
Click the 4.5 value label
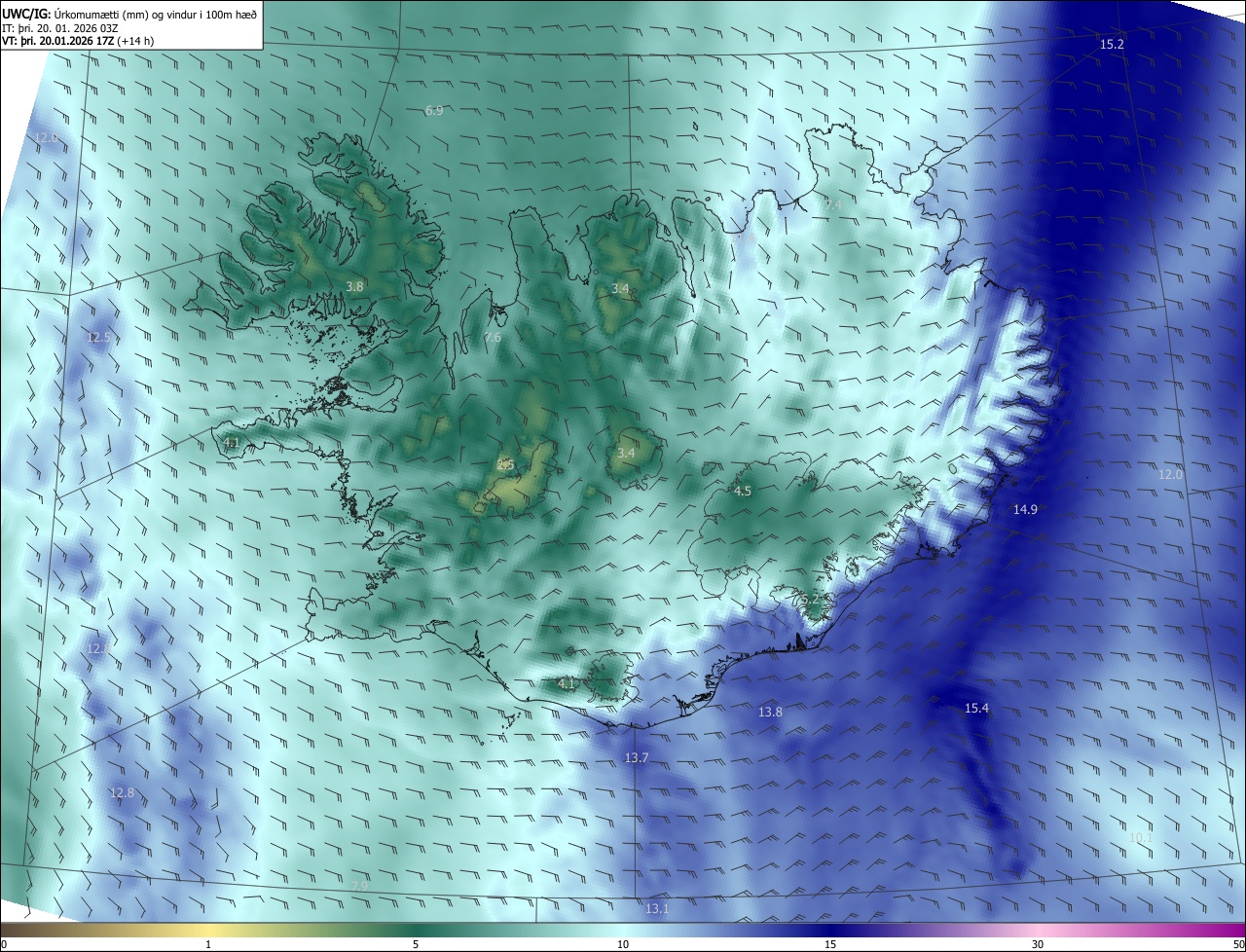tap(743, 492)
